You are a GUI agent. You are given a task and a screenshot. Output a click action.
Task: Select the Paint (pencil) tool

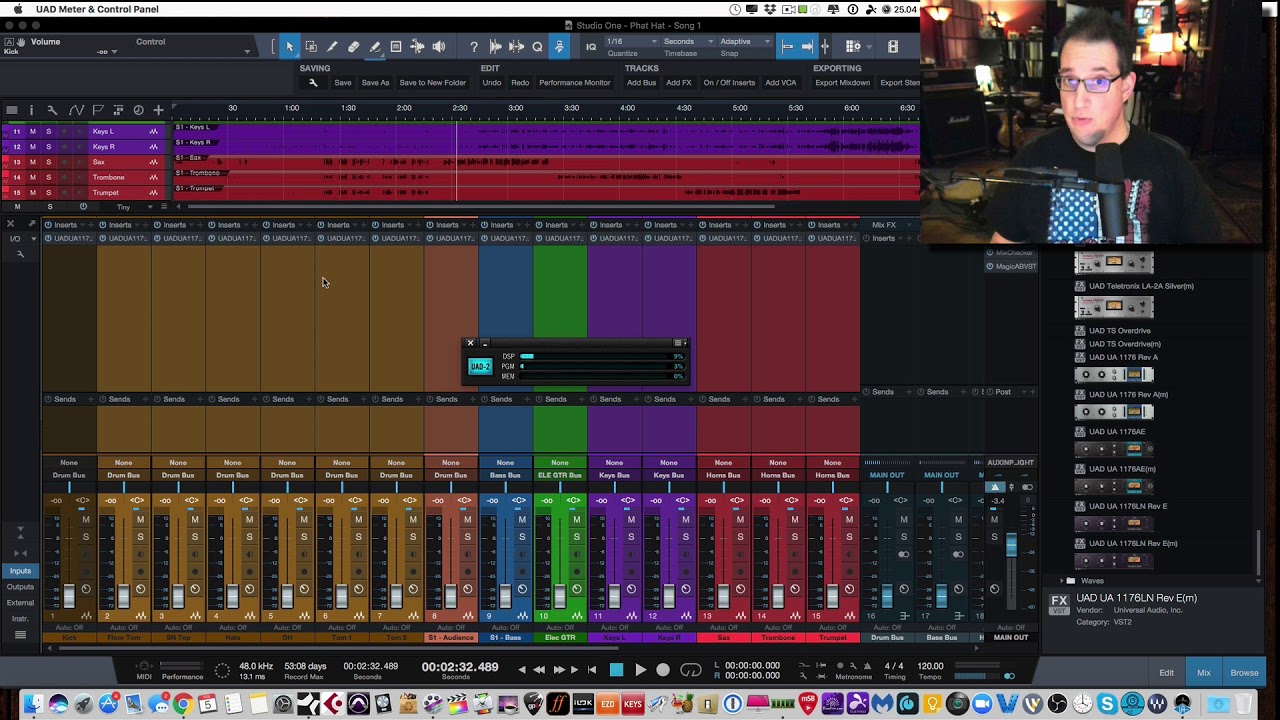pos(375,46)
